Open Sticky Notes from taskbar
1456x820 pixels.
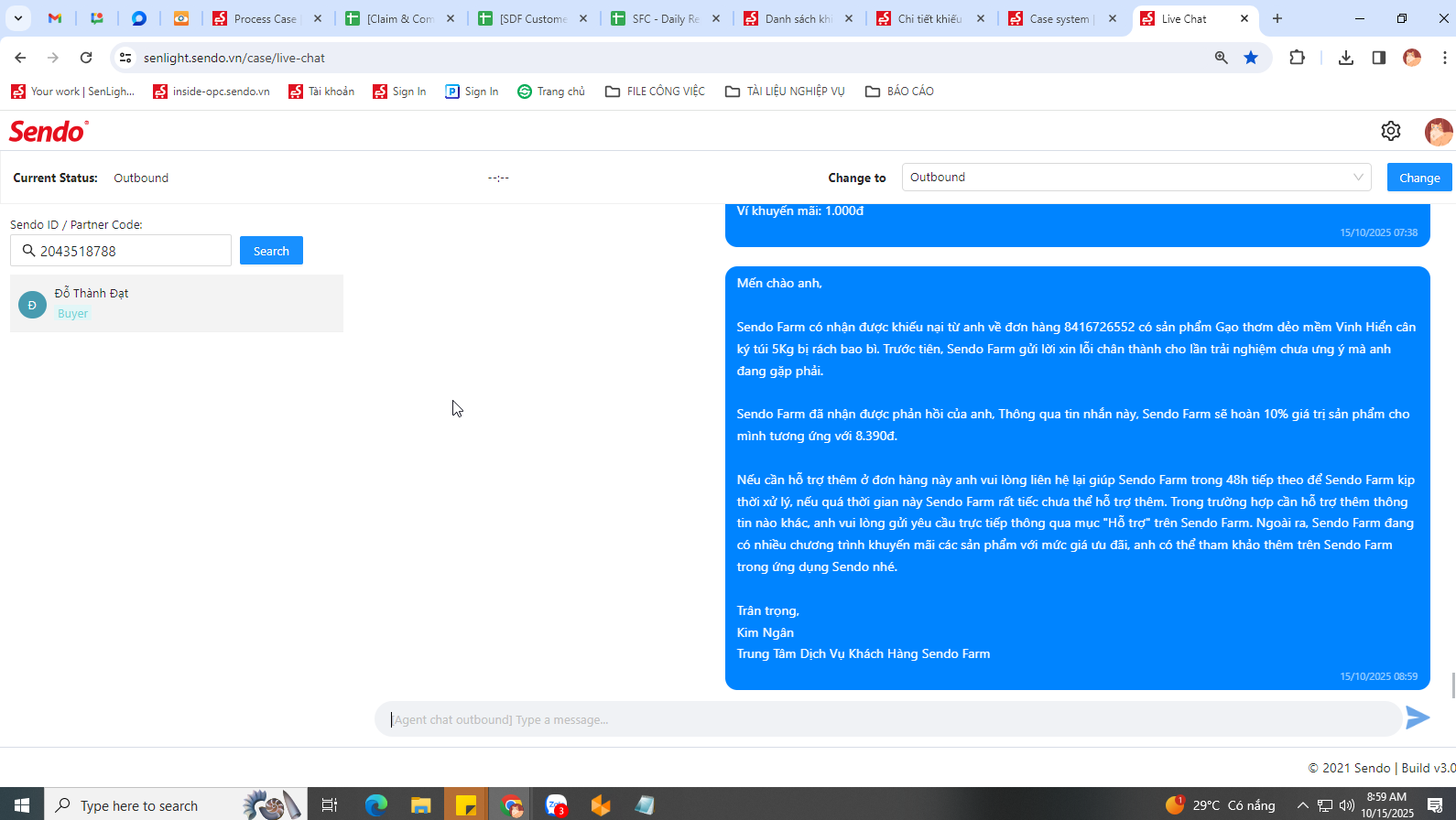point(465,805)
